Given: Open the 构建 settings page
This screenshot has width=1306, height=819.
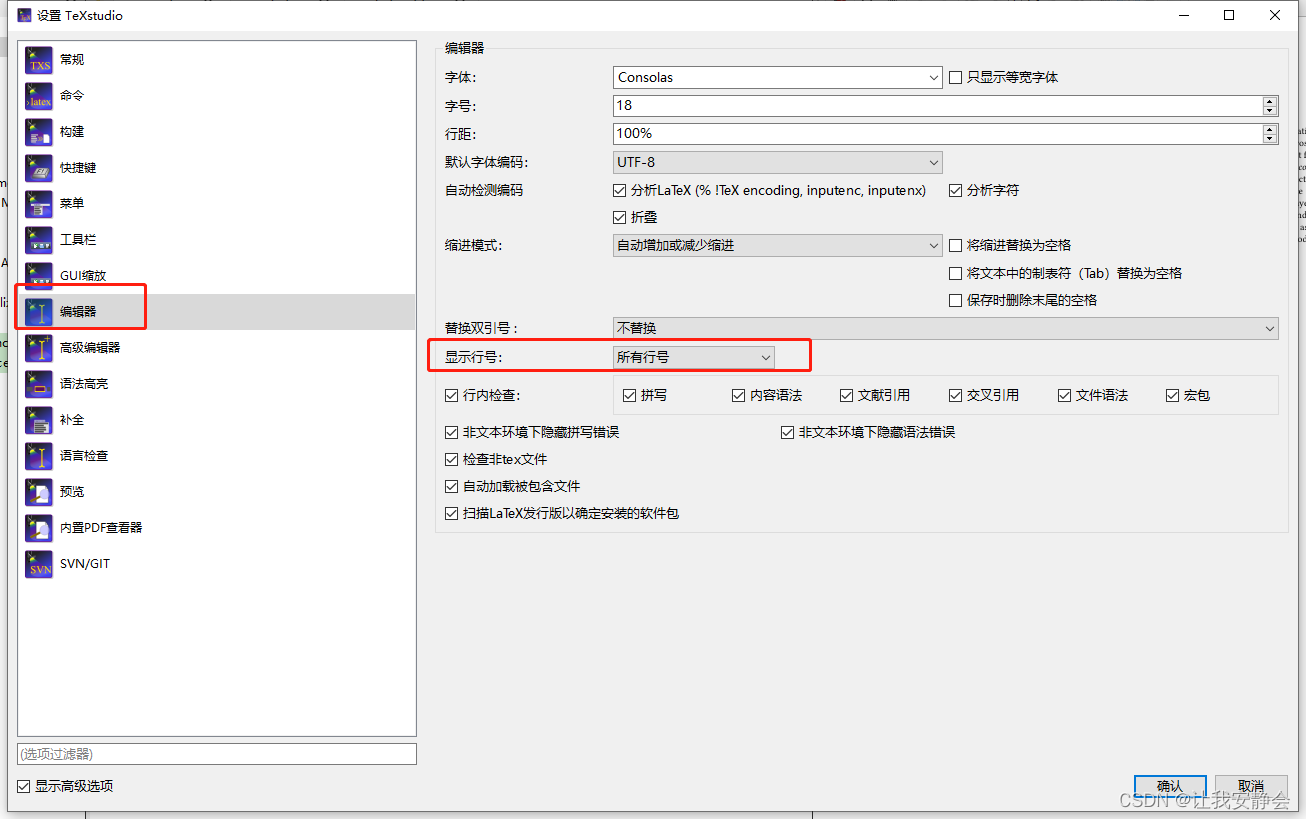Looking at the screenshot, I should point(216,132).
